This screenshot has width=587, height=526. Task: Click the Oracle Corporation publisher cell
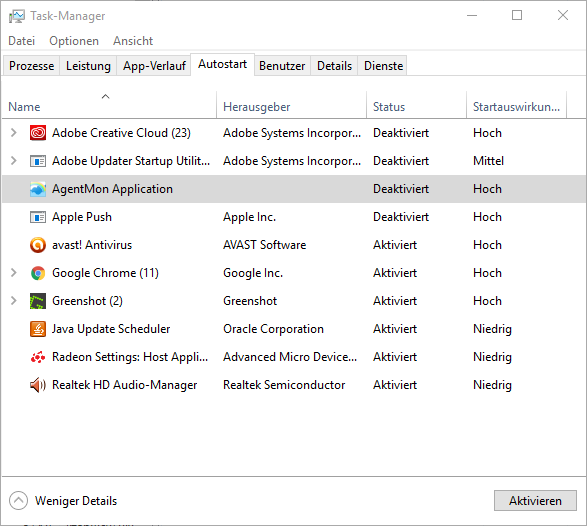pos(273,329)
